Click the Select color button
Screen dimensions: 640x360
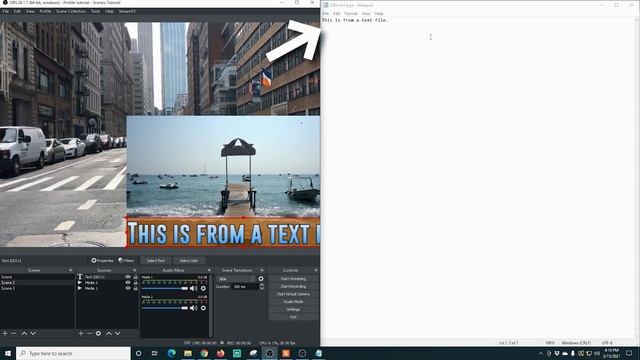189,260
